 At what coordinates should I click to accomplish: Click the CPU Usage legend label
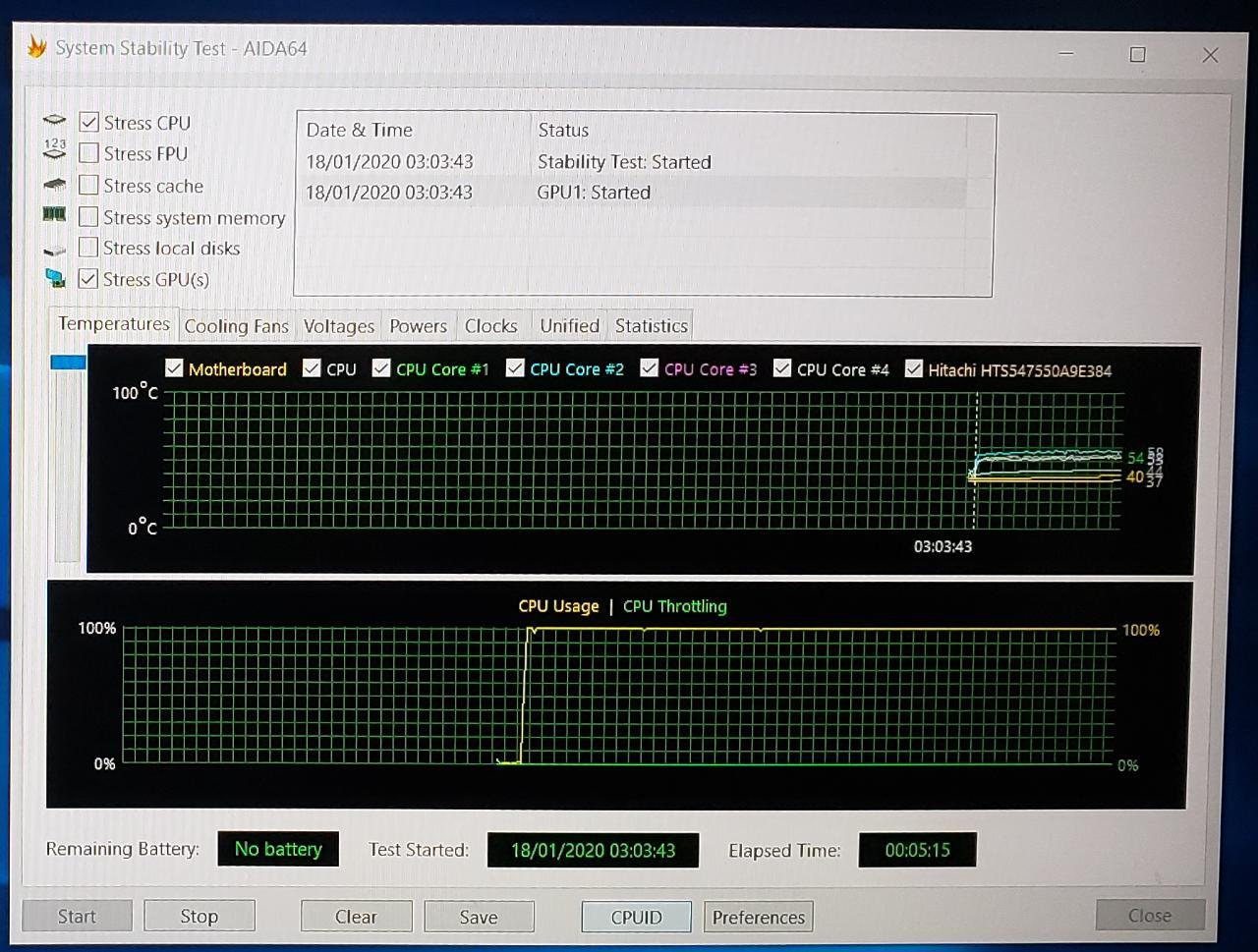(558, 606)
